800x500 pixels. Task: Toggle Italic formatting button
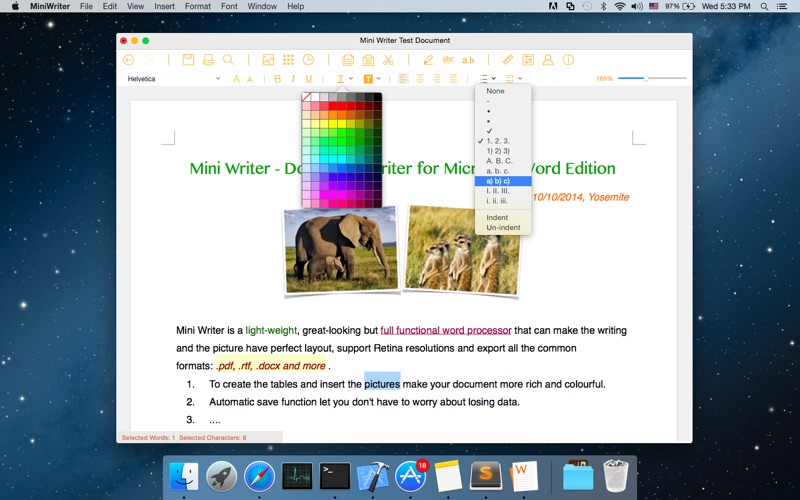tap(293, 78)
